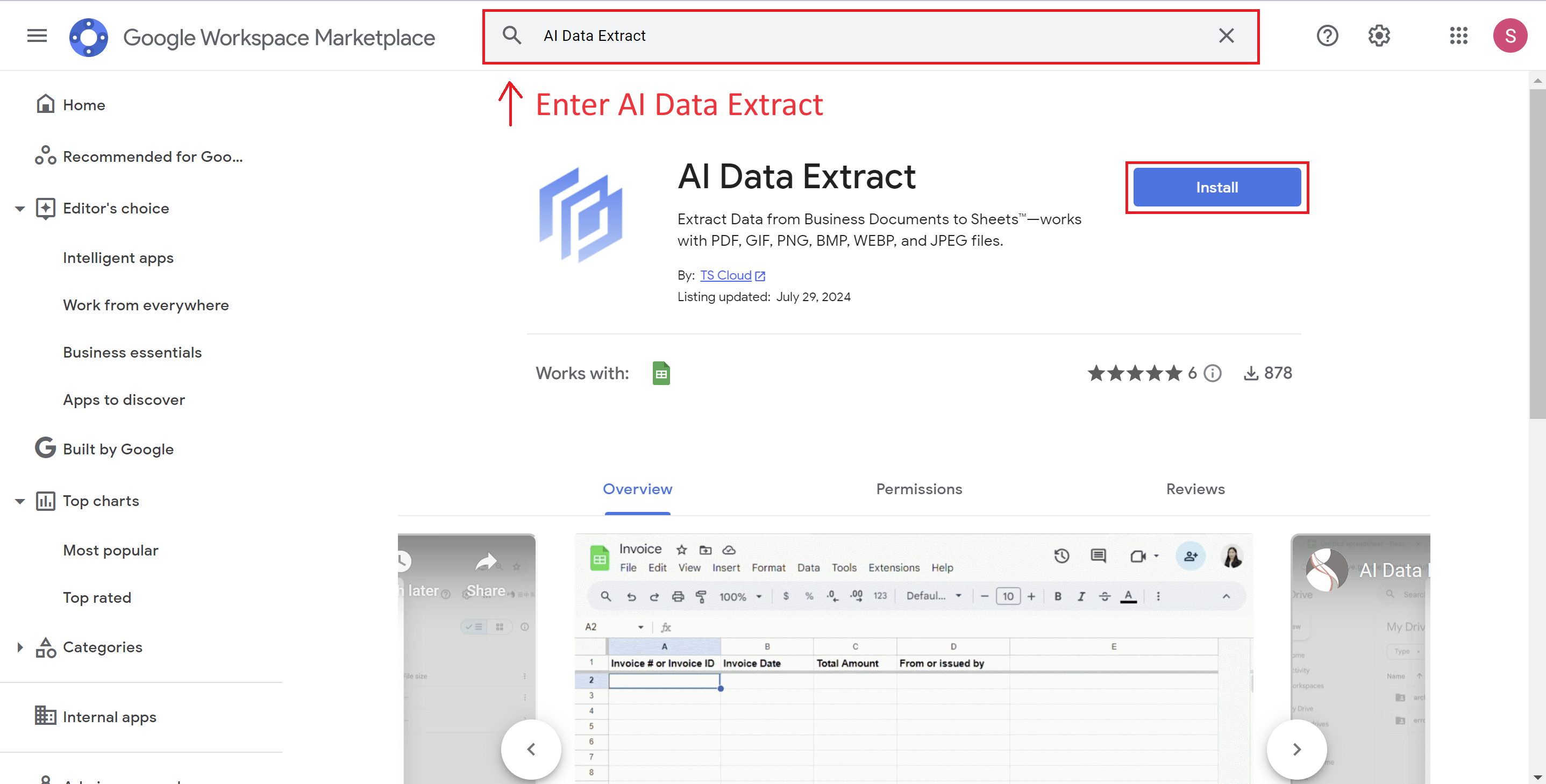
Task: Switch to the Permissions tab
Action: pyautogui.click(x=918, y=489)
